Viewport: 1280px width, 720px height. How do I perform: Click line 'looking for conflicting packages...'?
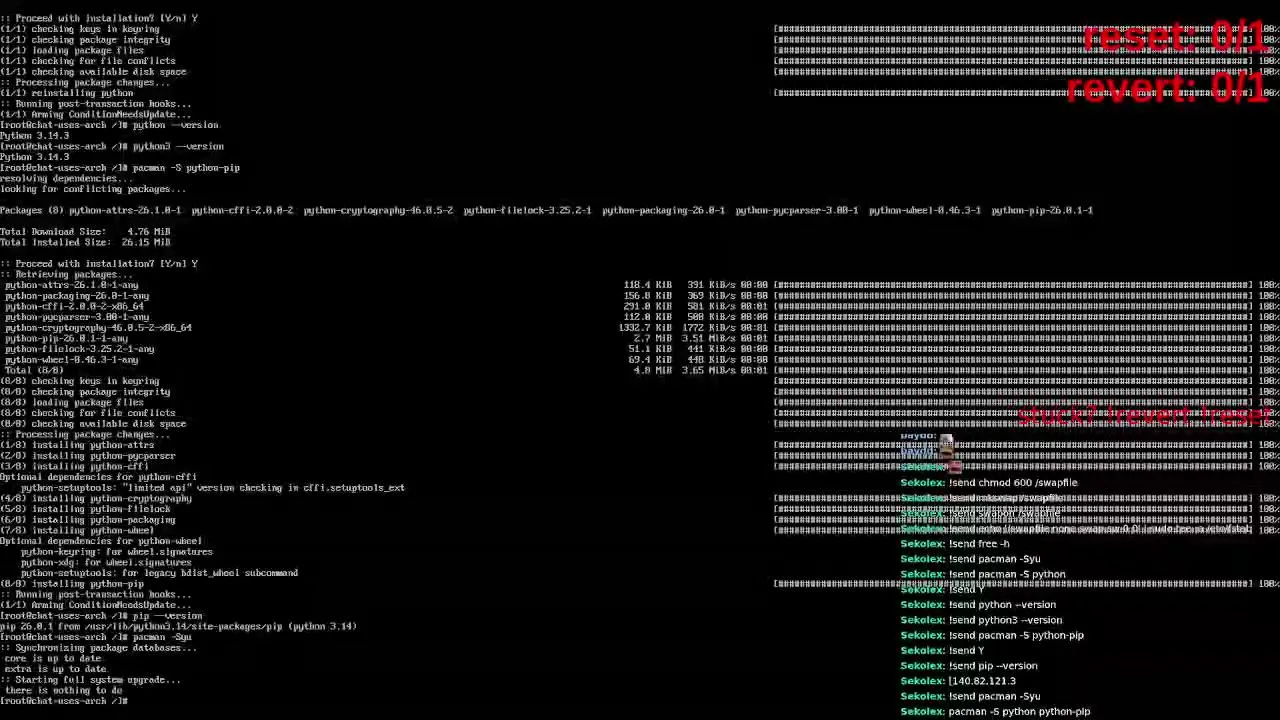click(x=93, y=189)
